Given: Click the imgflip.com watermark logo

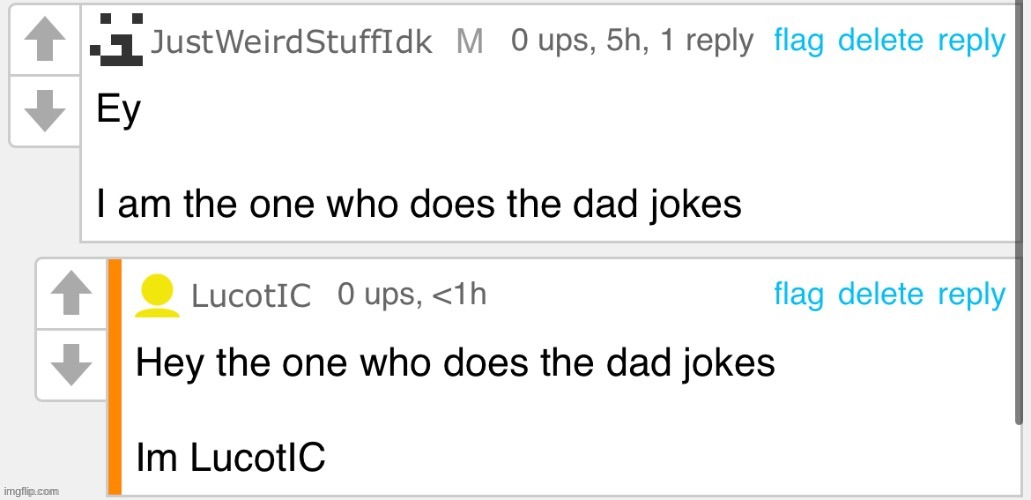Looking at the screenshot, I should [31, 491].
